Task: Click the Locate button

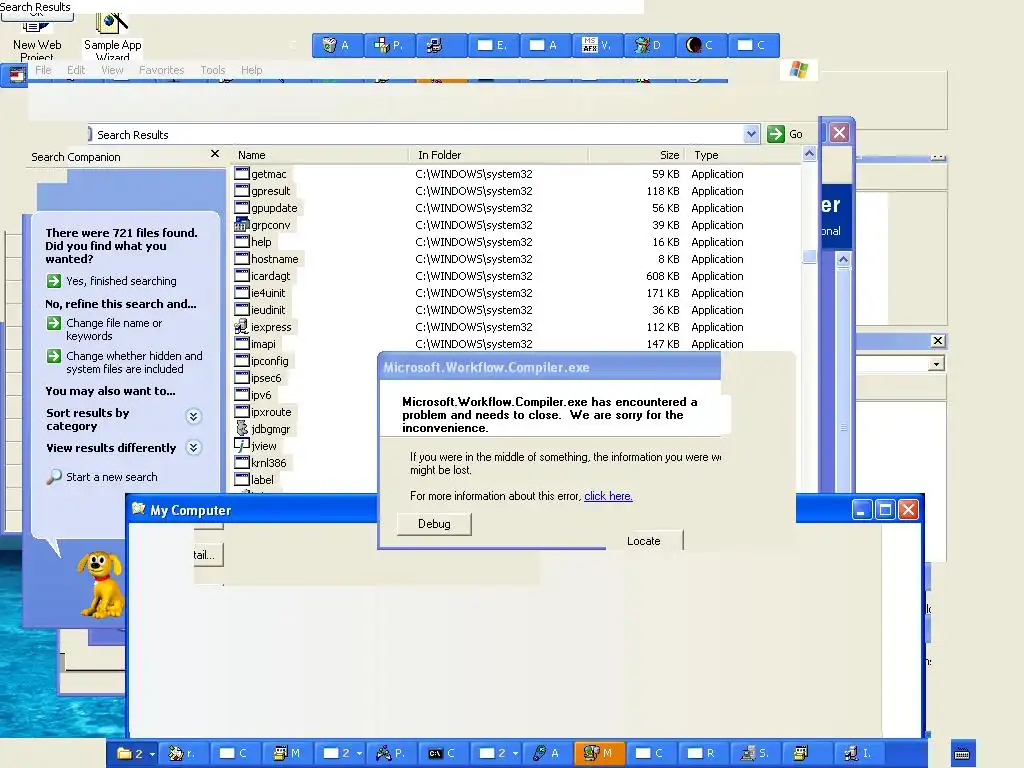Action: tap(644, 541)
